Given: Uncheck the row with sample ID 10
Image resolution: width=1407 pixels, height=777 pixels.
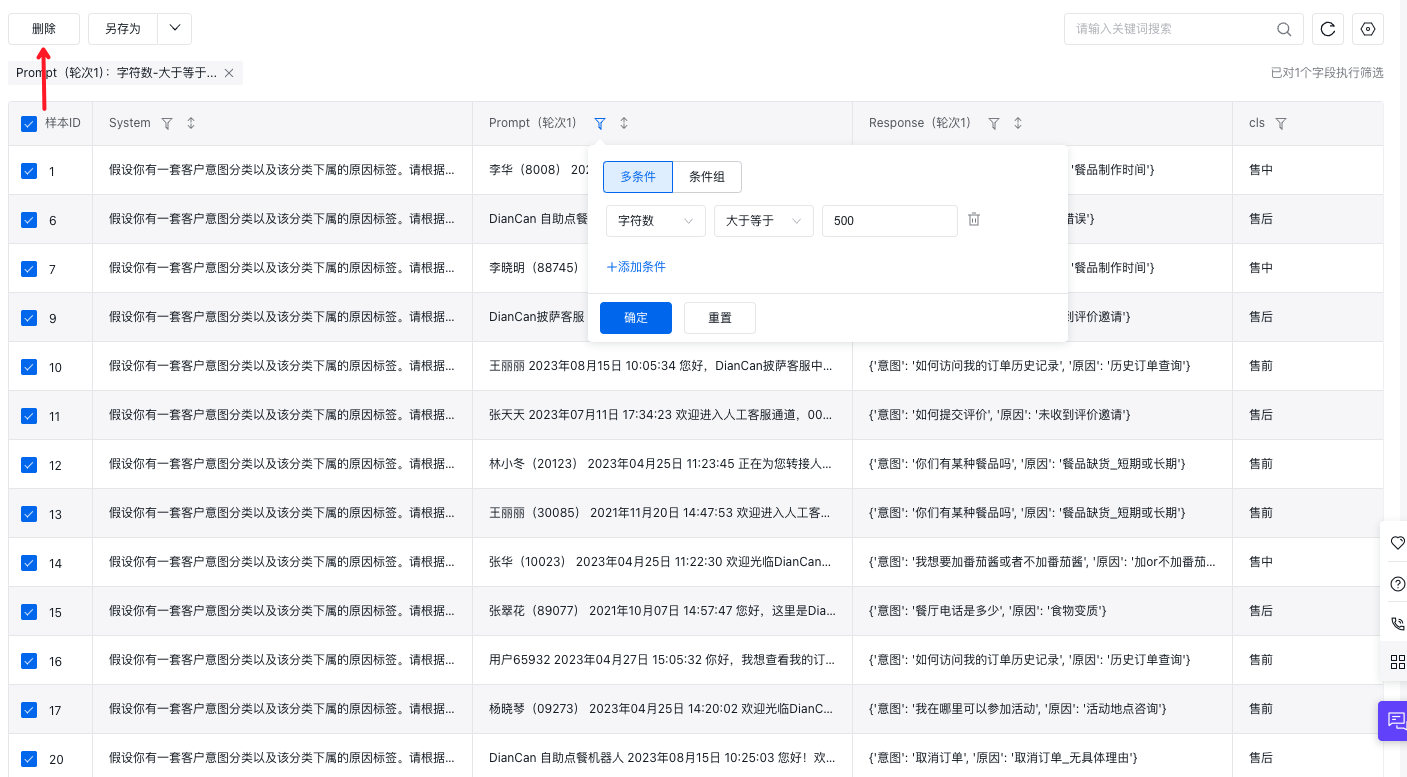Looking at the screenshot, I should click(x=29, y=367).
